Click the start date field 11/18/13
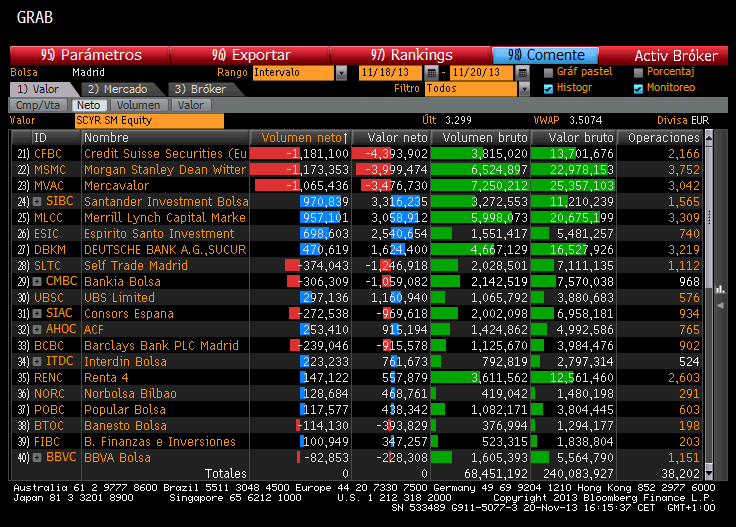The image size is (736, 527). [x=391, y=73]
